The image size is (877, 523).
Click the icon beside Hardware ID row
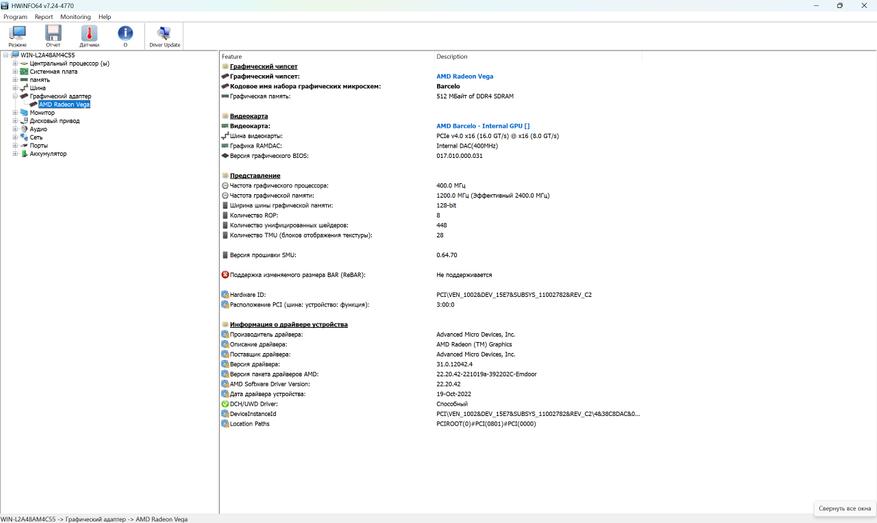[225, 295]
